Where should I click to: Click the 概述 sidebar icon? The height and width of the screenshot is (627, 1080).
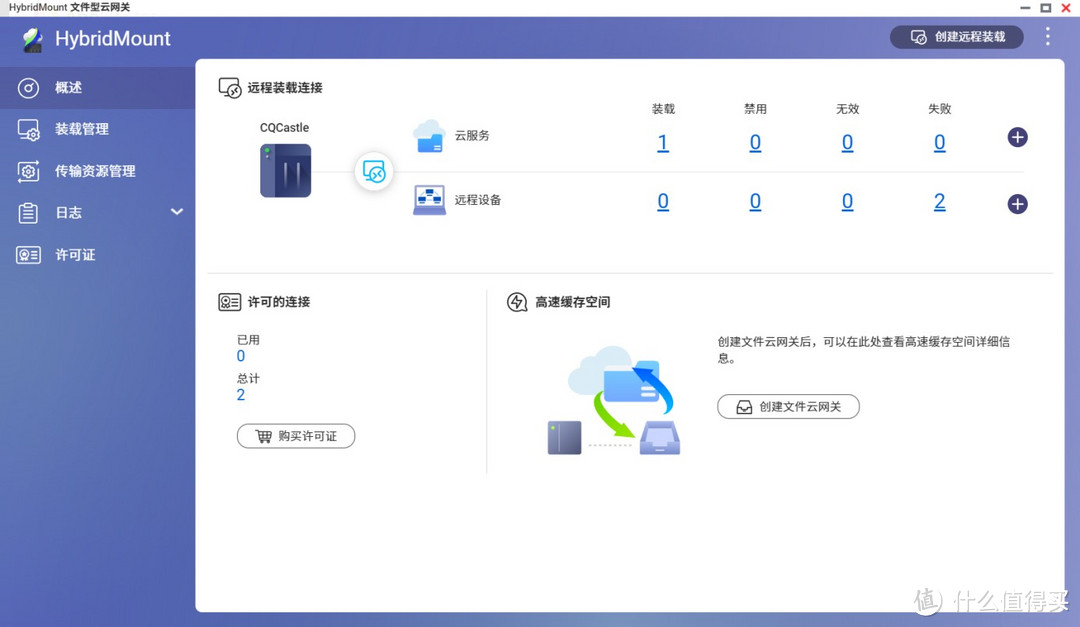28,88
